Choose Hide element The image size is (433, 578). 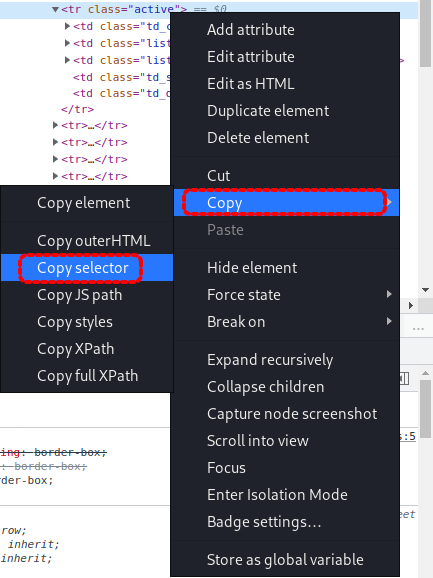tap(286, 268)
